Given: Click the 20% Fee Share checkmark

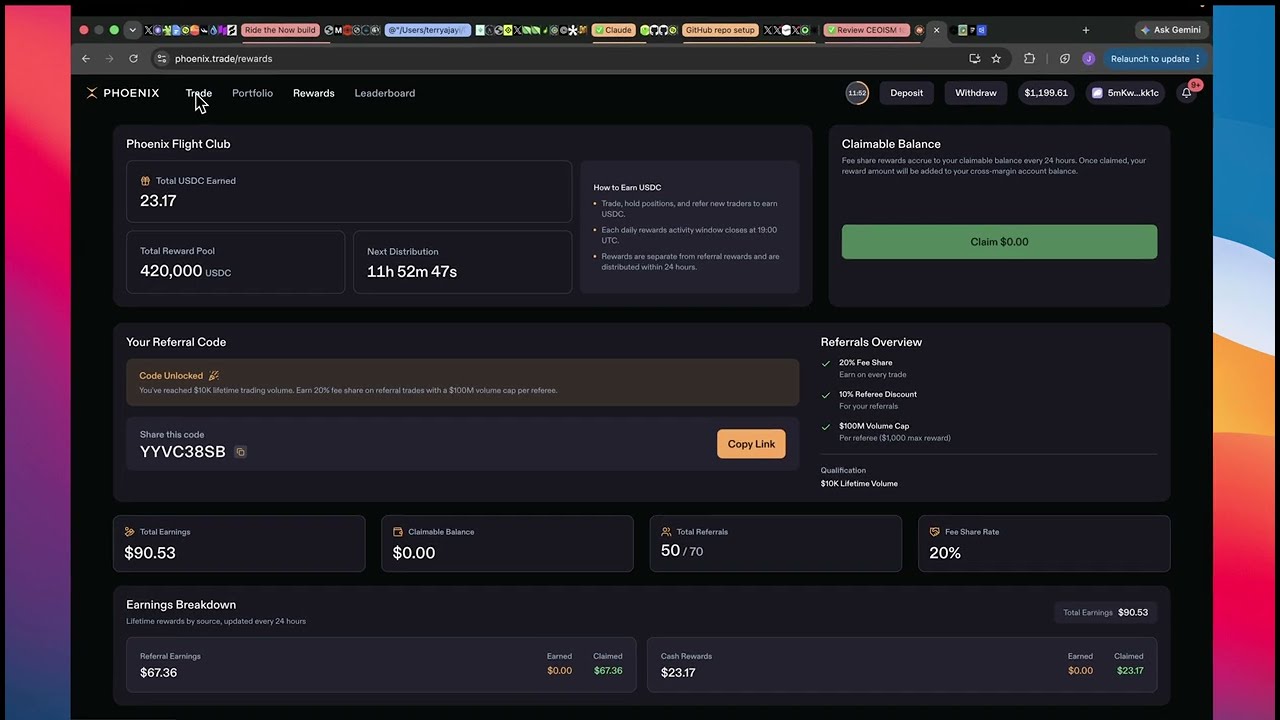Looking at the screenshot, I should click(826, 364).
